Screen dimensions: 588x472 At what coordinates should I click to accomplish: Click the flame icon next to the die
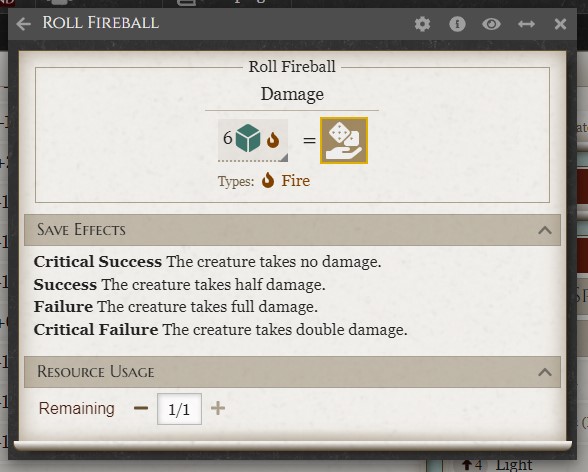[273, 140]
